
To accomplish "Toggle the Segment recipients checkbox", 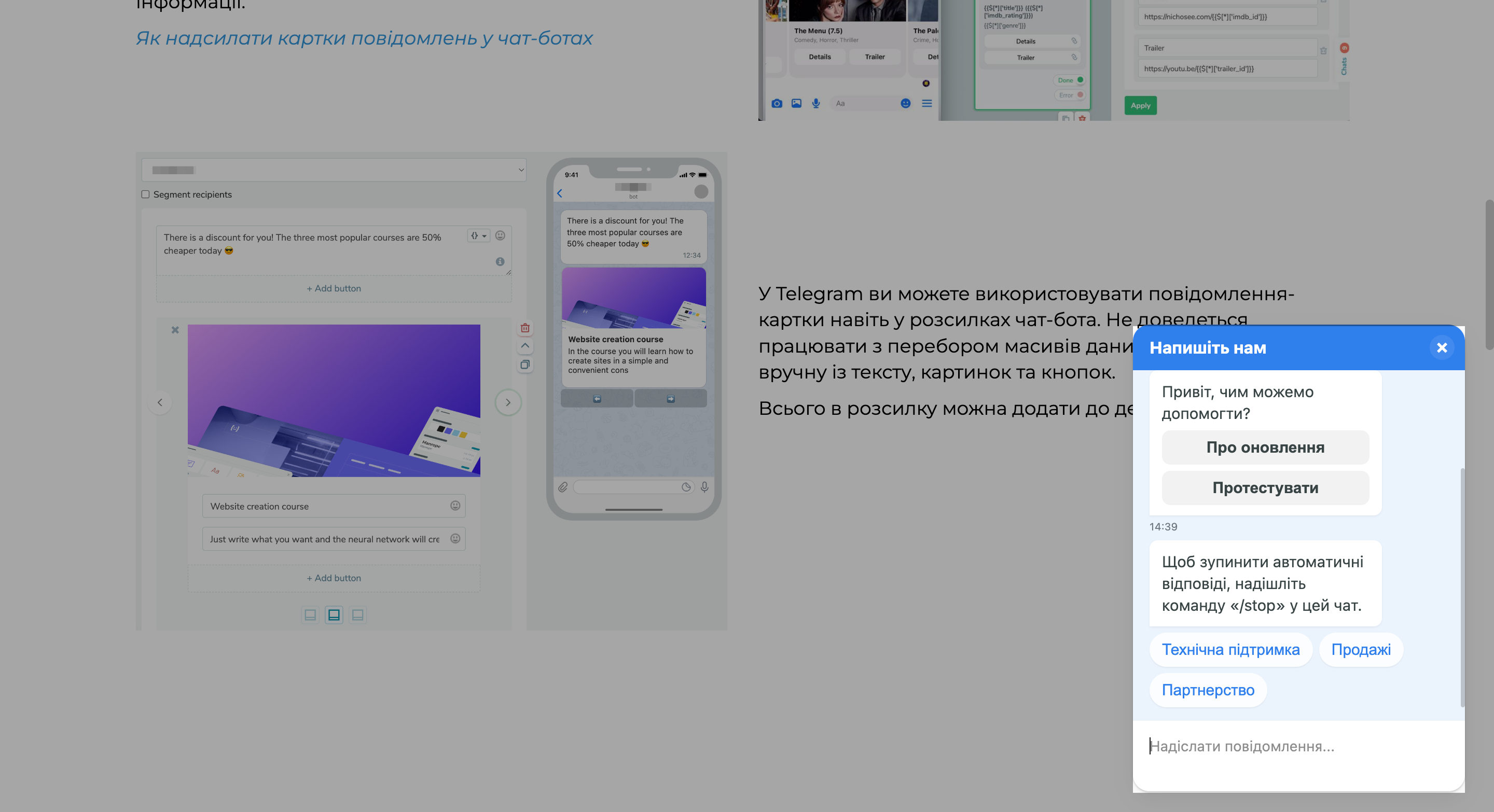I will 146,194.
